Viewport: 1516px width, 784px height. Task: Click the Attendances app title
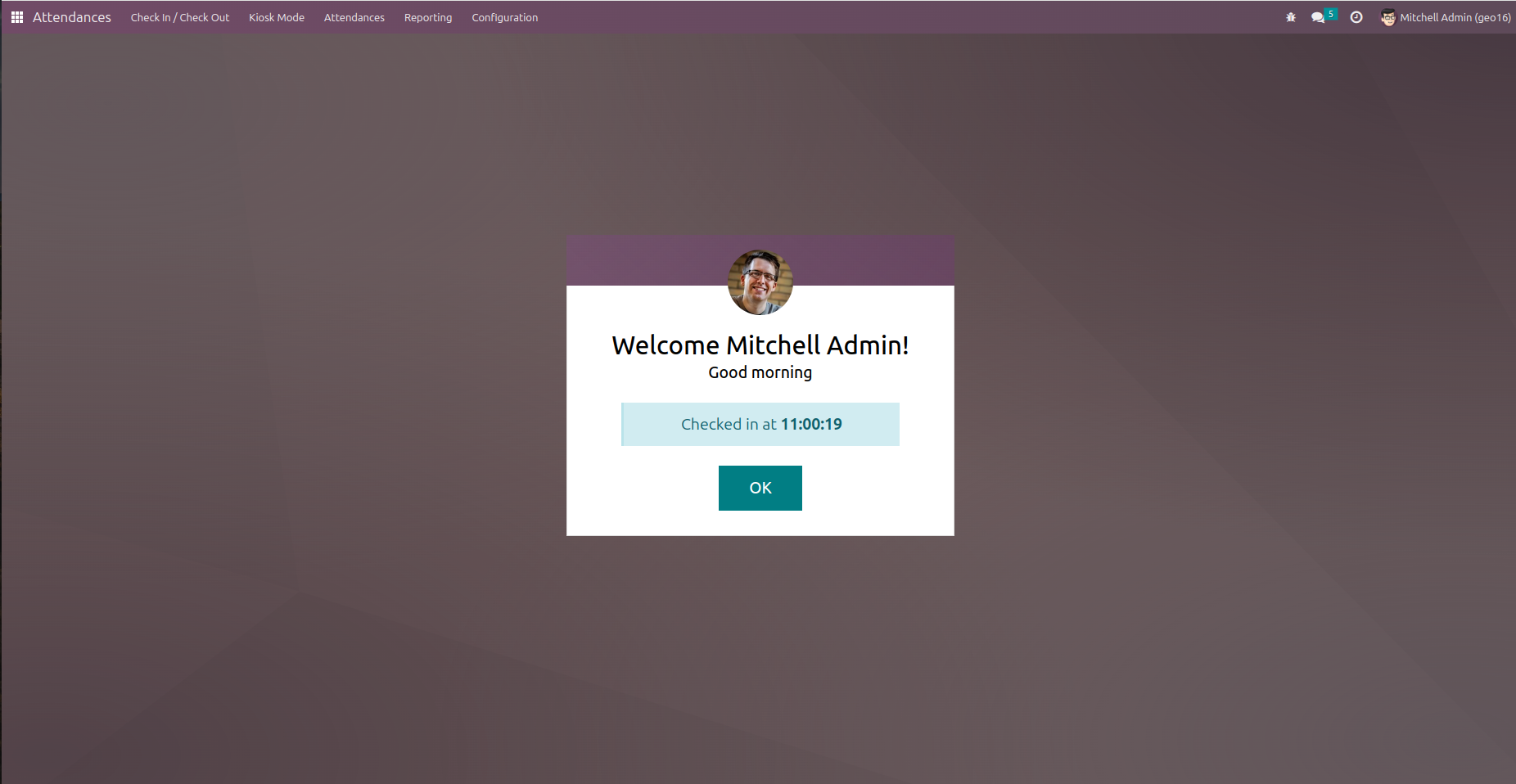pos(72,17)
